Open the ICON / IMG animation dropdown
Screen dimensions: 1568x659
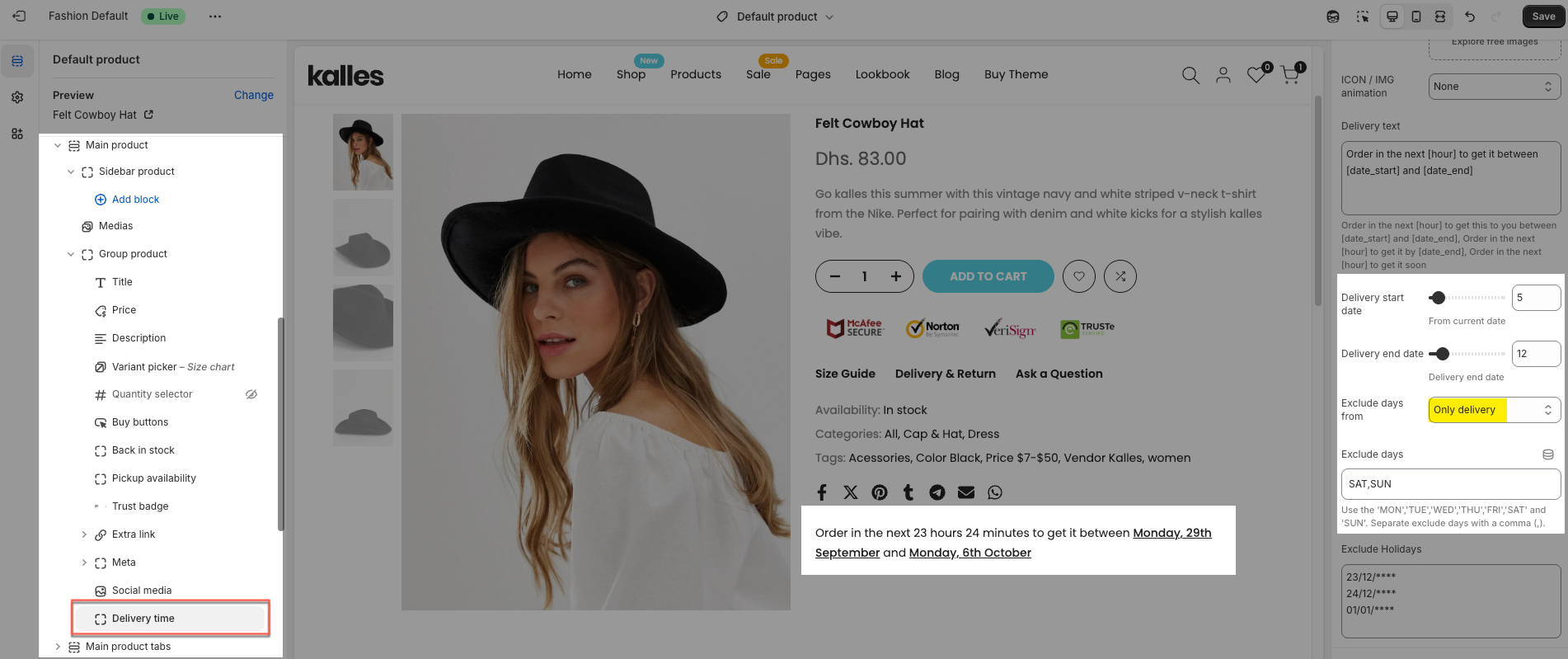pos(1494,87)
